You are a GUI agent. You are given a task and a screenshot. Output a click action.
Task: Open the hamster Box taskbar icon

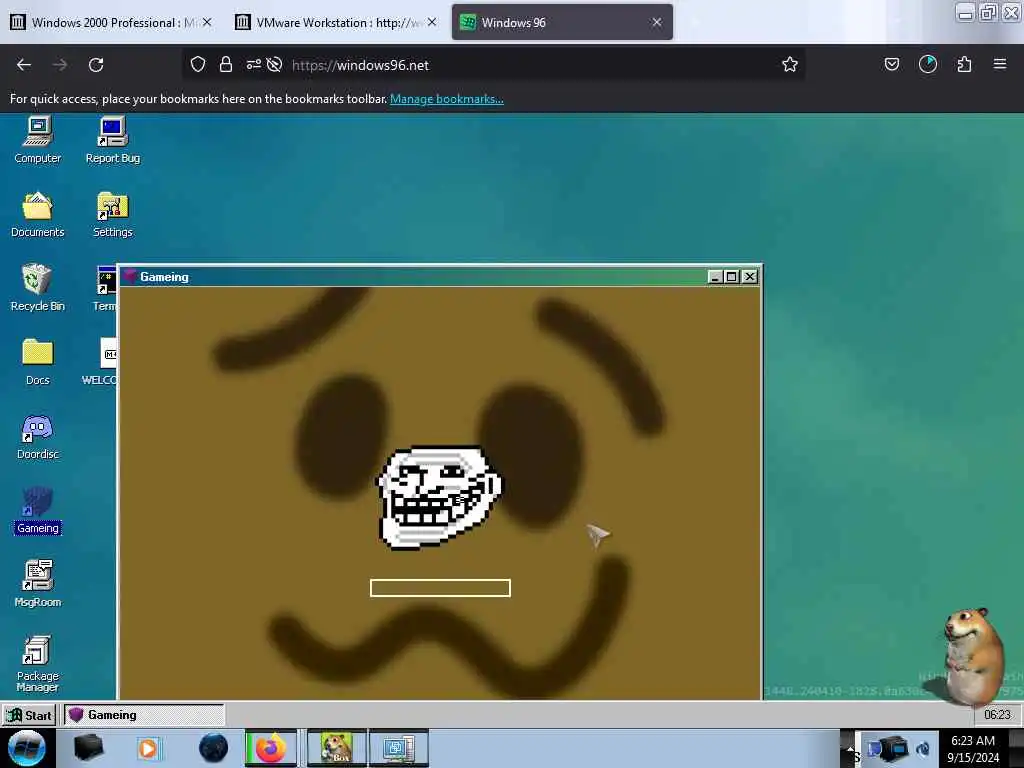[337, 748]
